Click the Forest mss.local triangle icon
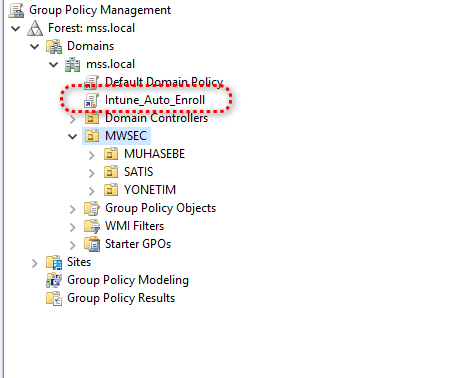Screen dimensions: 456x378 click(35, 28)
